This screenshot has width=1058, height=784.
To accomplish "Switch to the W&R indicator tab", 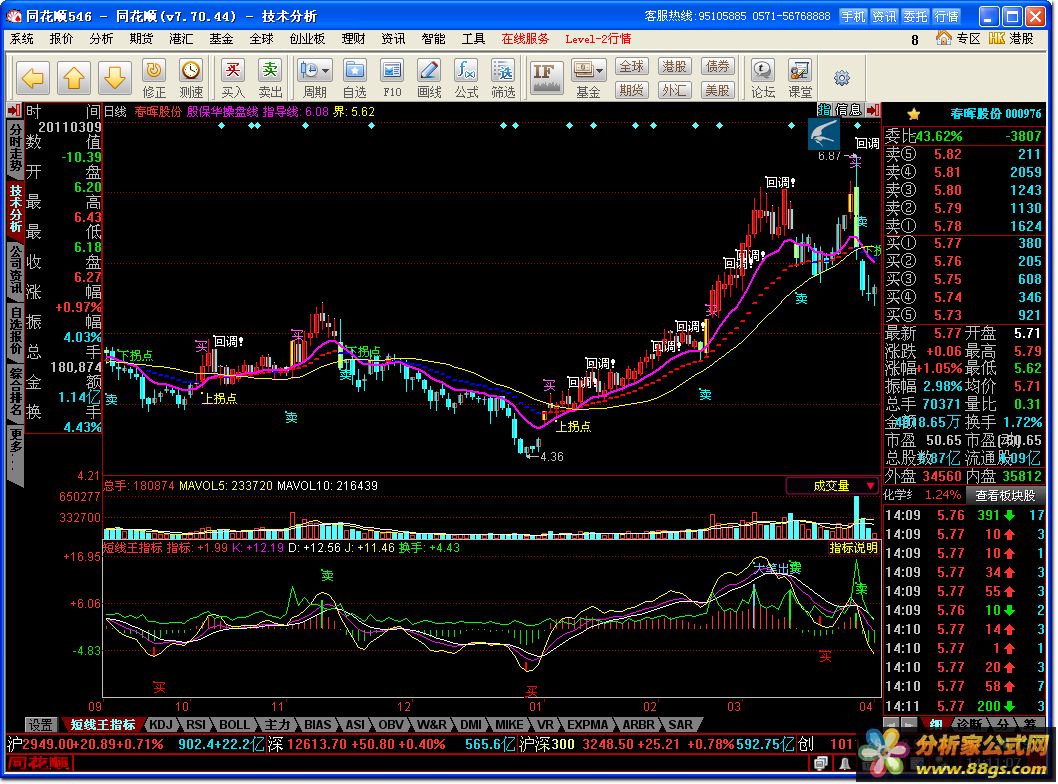I will (x=432, y=725).
